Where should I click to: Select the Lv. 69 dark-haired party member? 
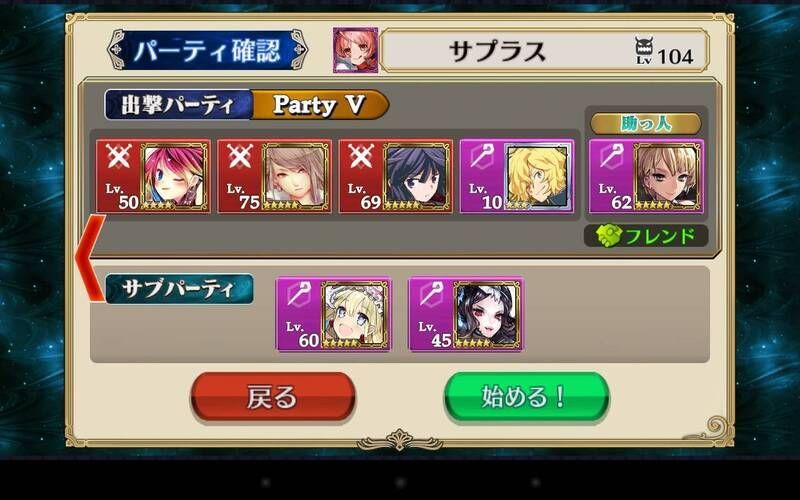(396, 177)
